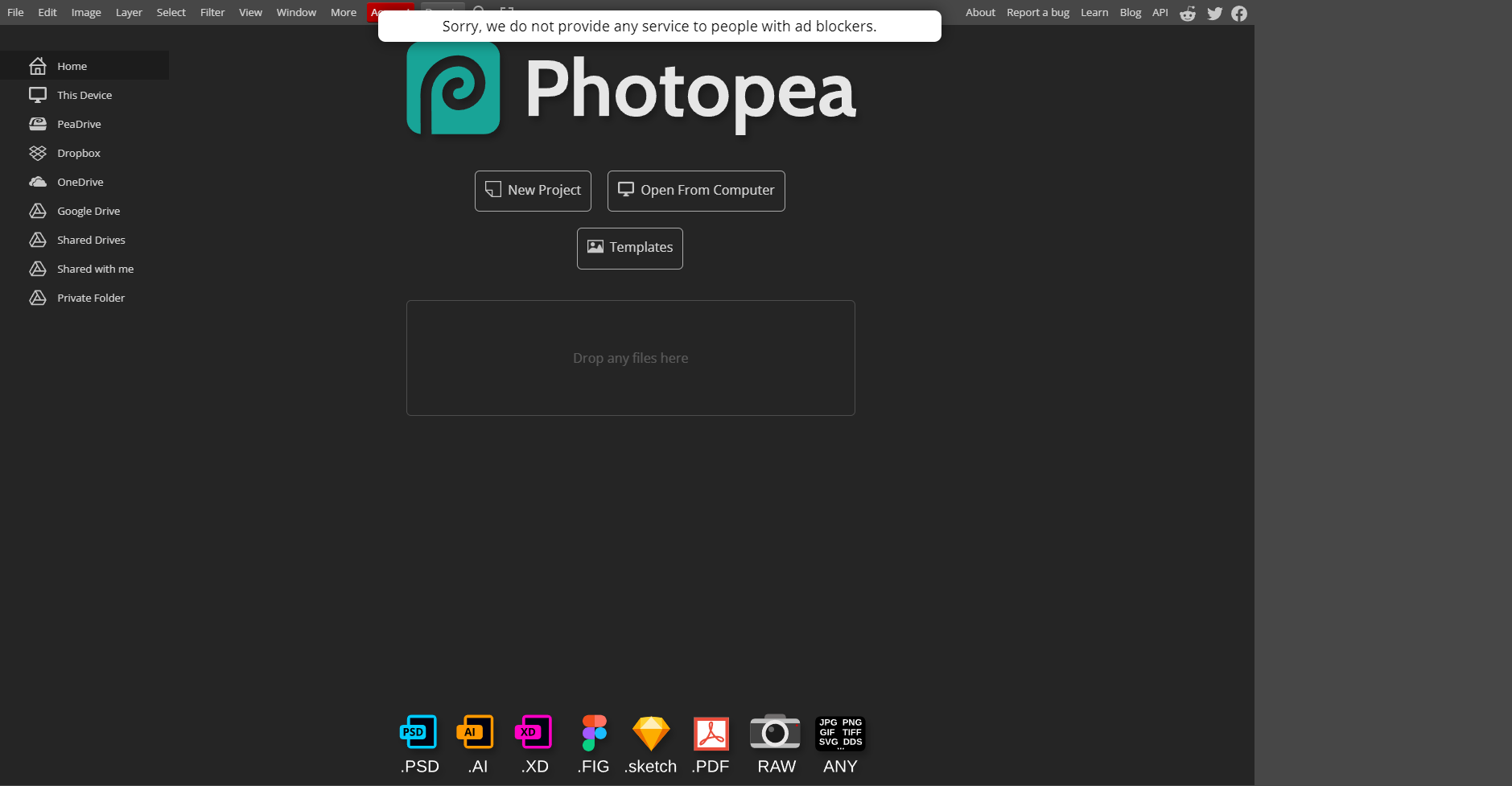Select the .AI Illustrator format icon
This screenshot has width=1512, height=786.
tap(476, 733)
